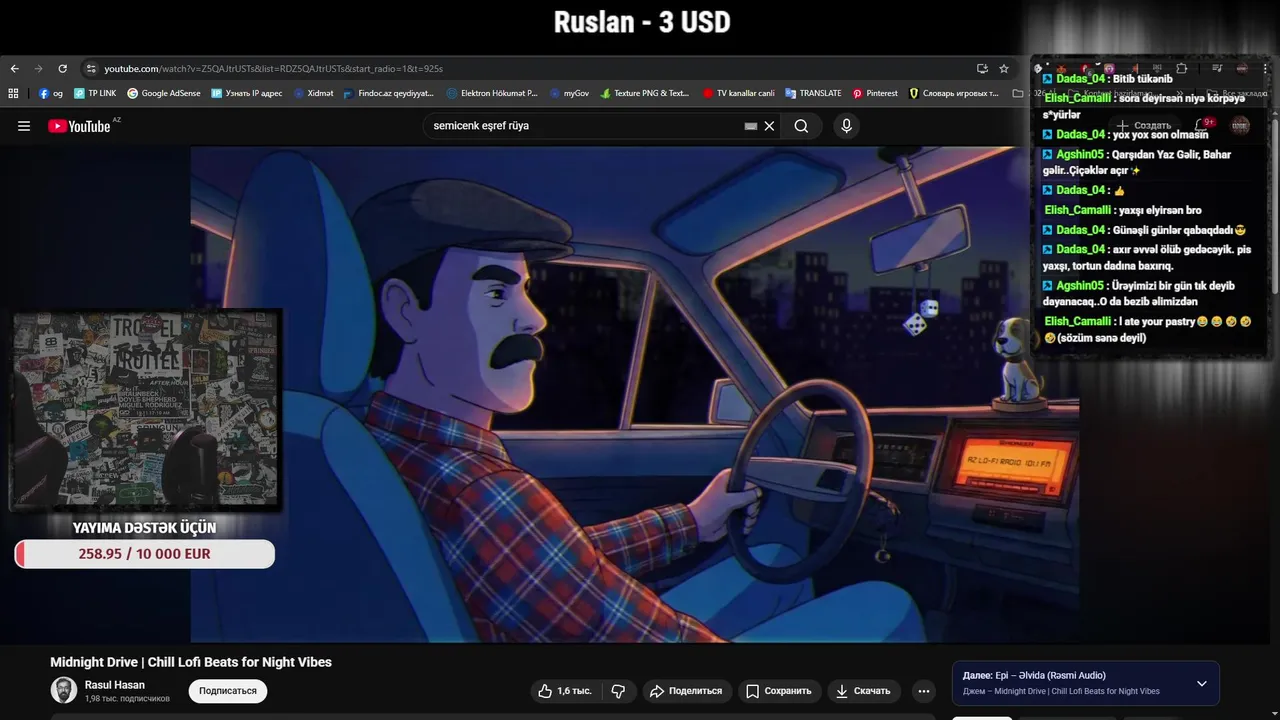The width and height of the screenshot is (1280, 720).
Task: Click the 'Ruslan - 3 USD' donation banner
Action: tap(642, 22)
